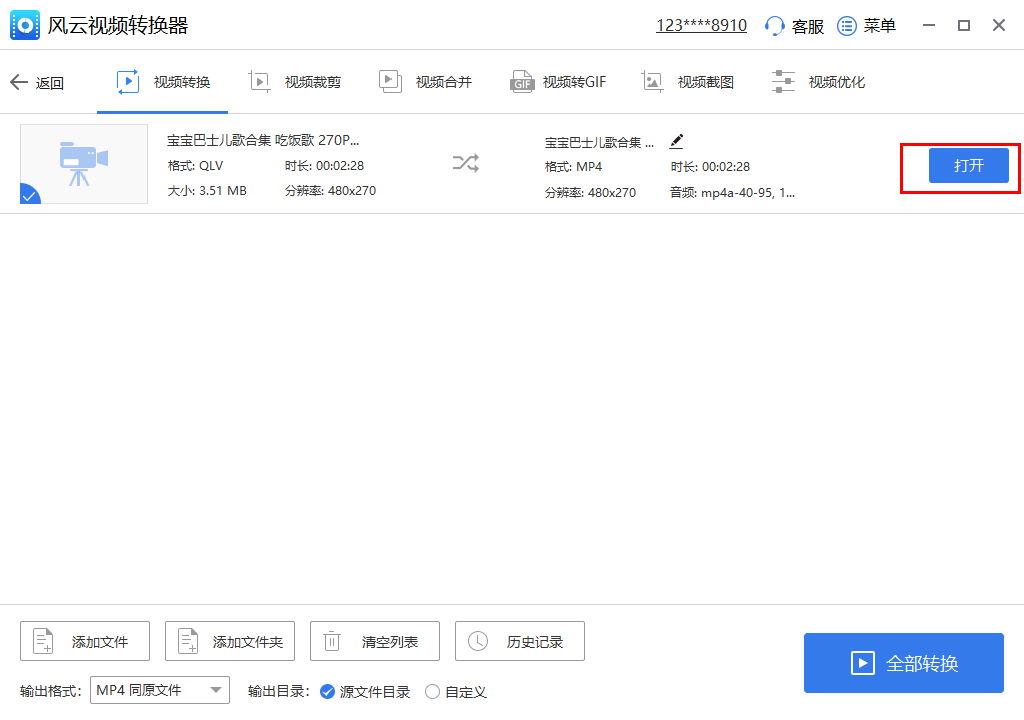Image resolution: width=1024 pixels, height=720 pixels.
Task: Click the conversion shuffle arrows icon
Action: 465,164
